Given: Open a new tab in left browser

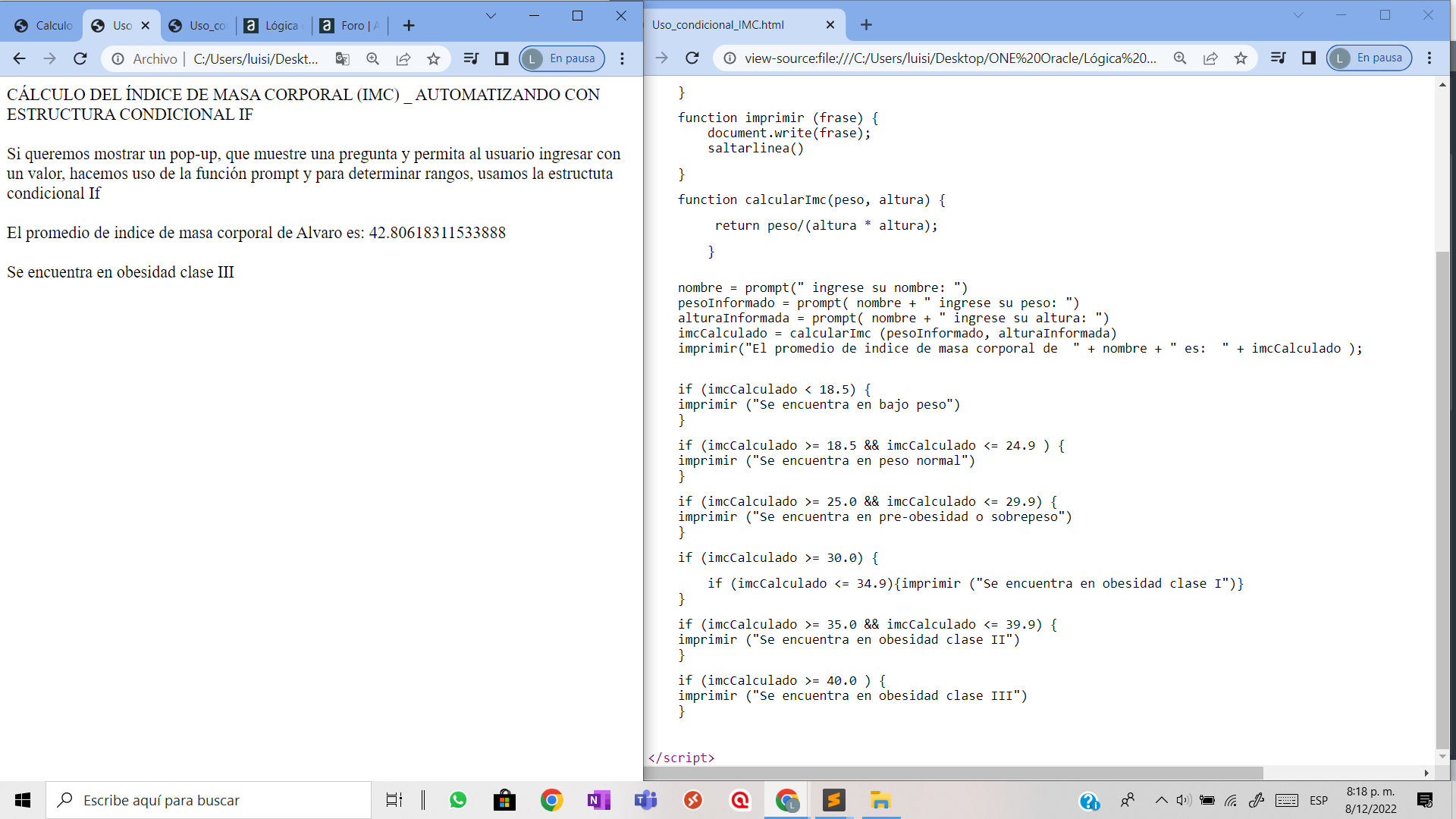Looking at the screenshot, I should click(409, 26).
